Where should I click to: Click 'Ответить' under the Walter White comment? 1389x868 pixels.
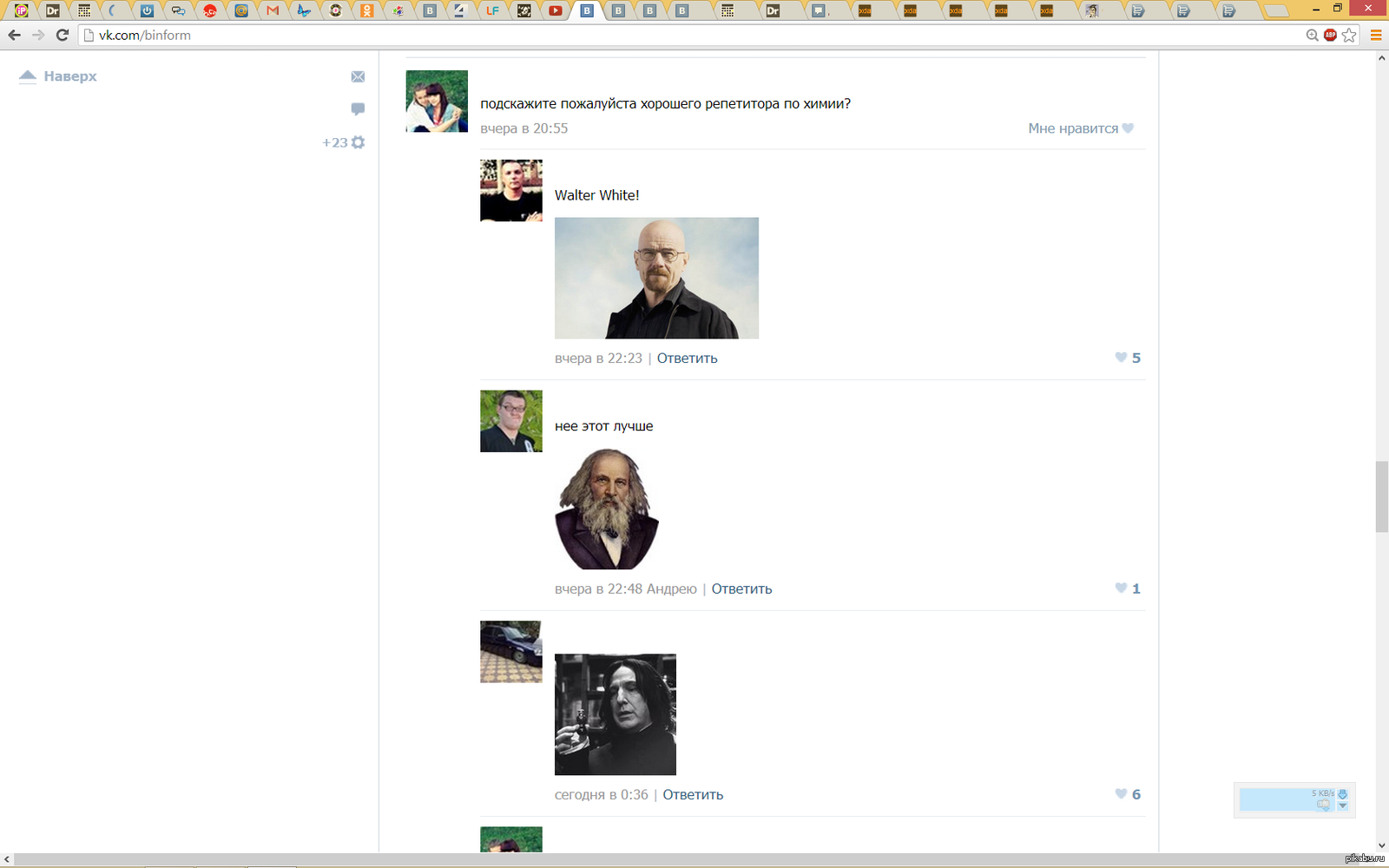(687, 358)
